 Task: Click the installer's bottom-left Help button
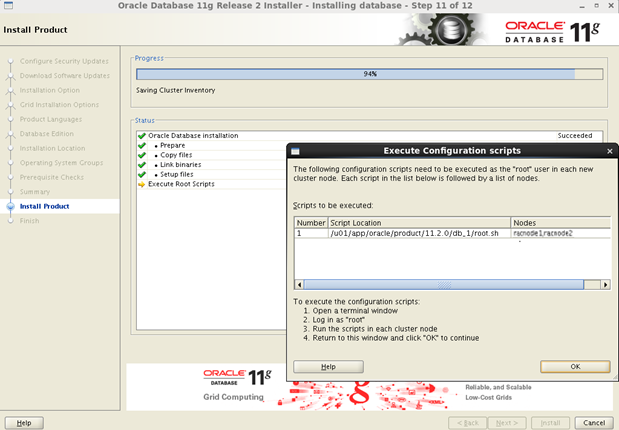point(24,423)
